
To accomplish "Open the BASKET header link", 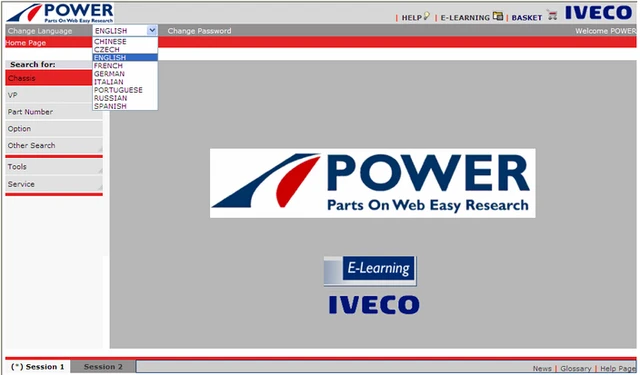I will [527, 18].
